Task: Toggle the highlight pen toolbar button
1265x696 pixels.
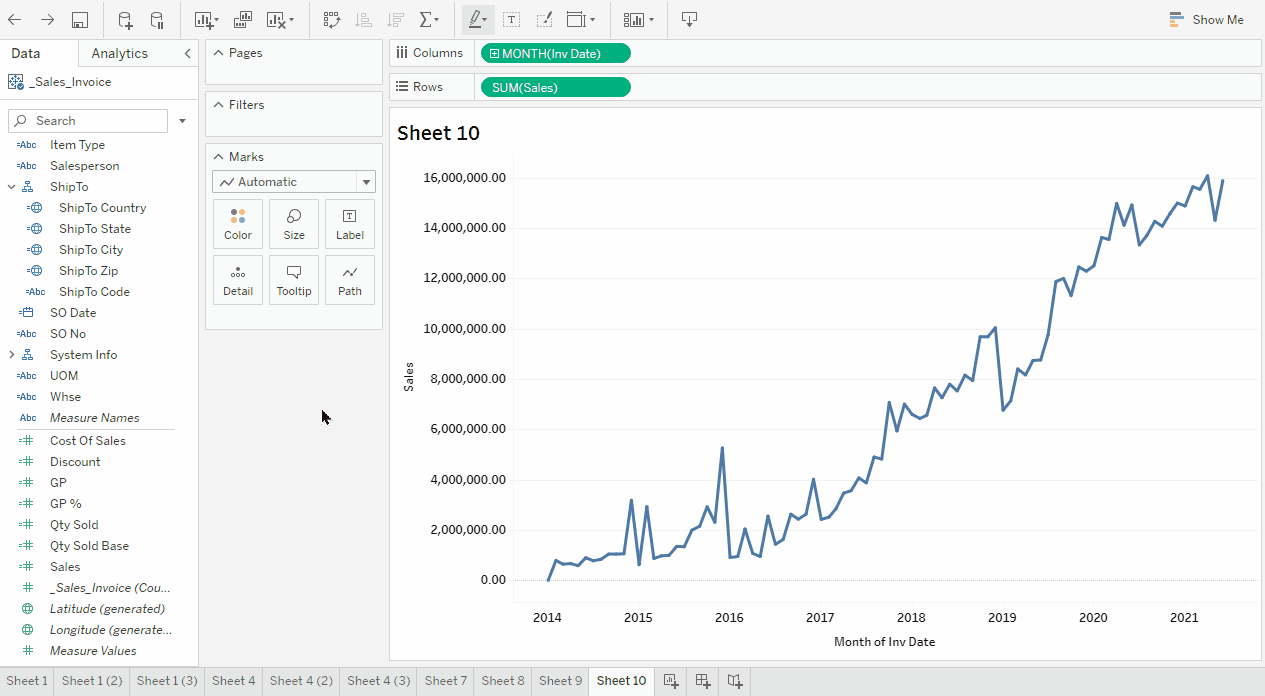Action: [476, 20]
